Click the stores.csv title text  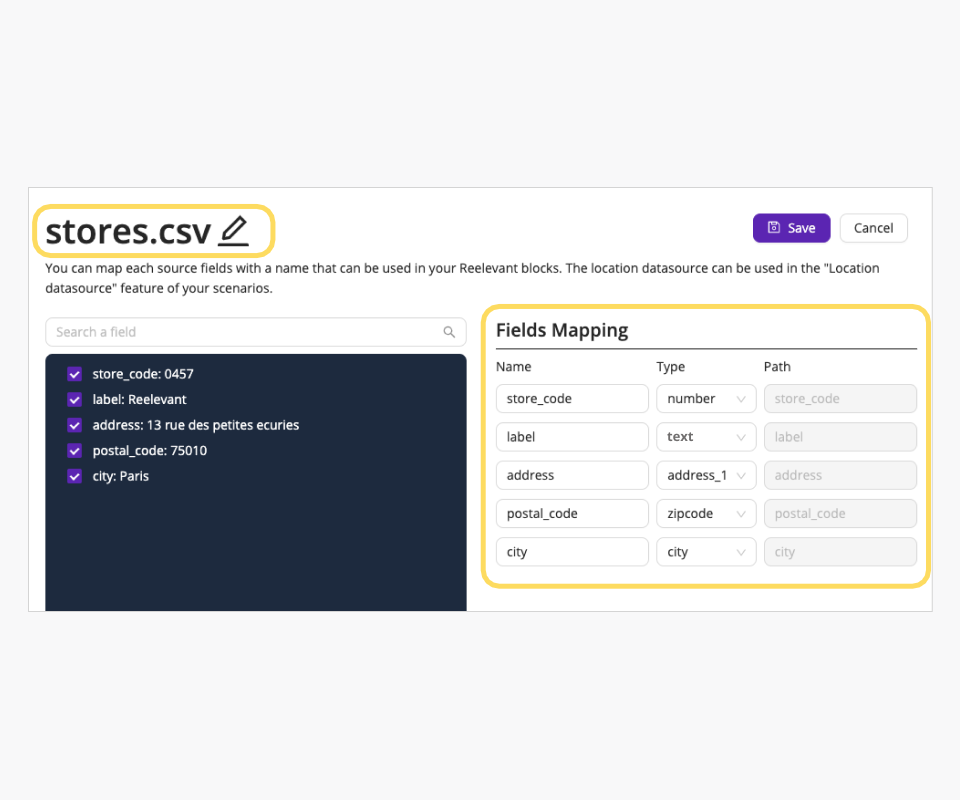coord(128,231)
